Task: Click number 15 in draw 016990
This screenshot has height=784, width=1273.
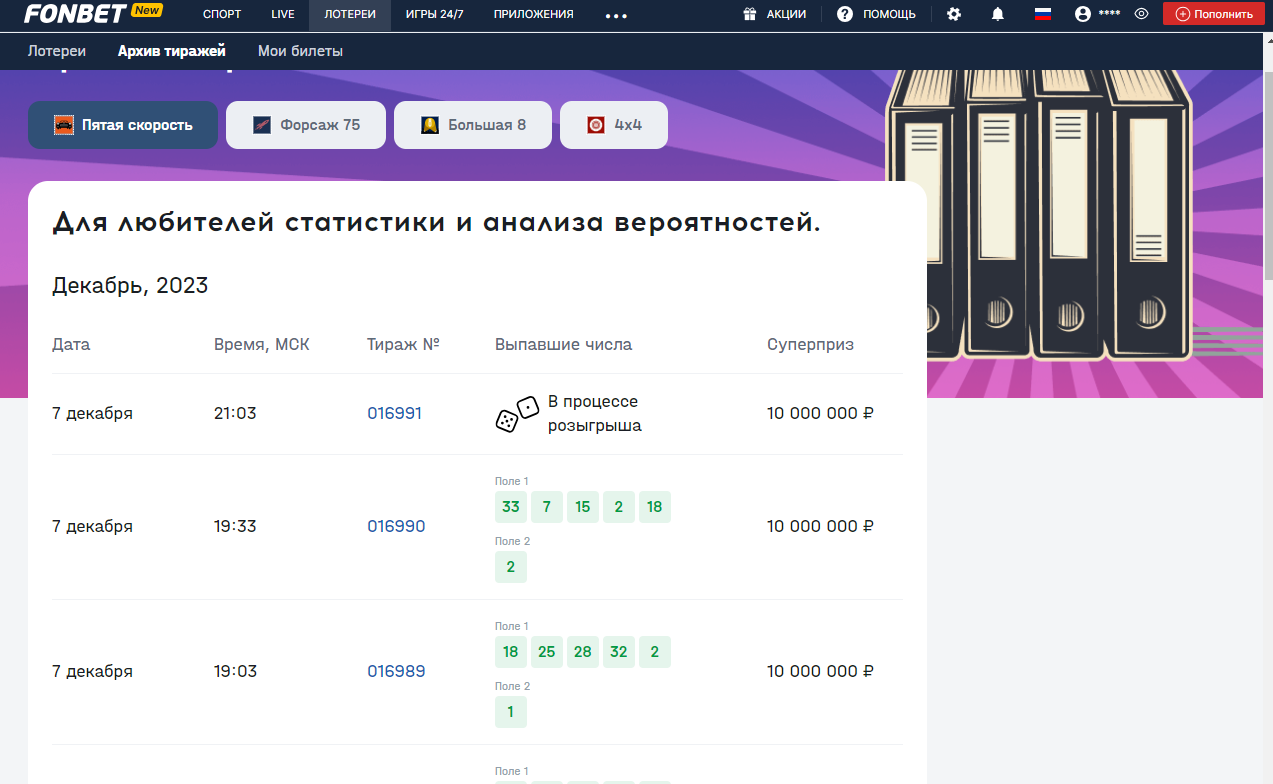Action: (x=583, y=507)
